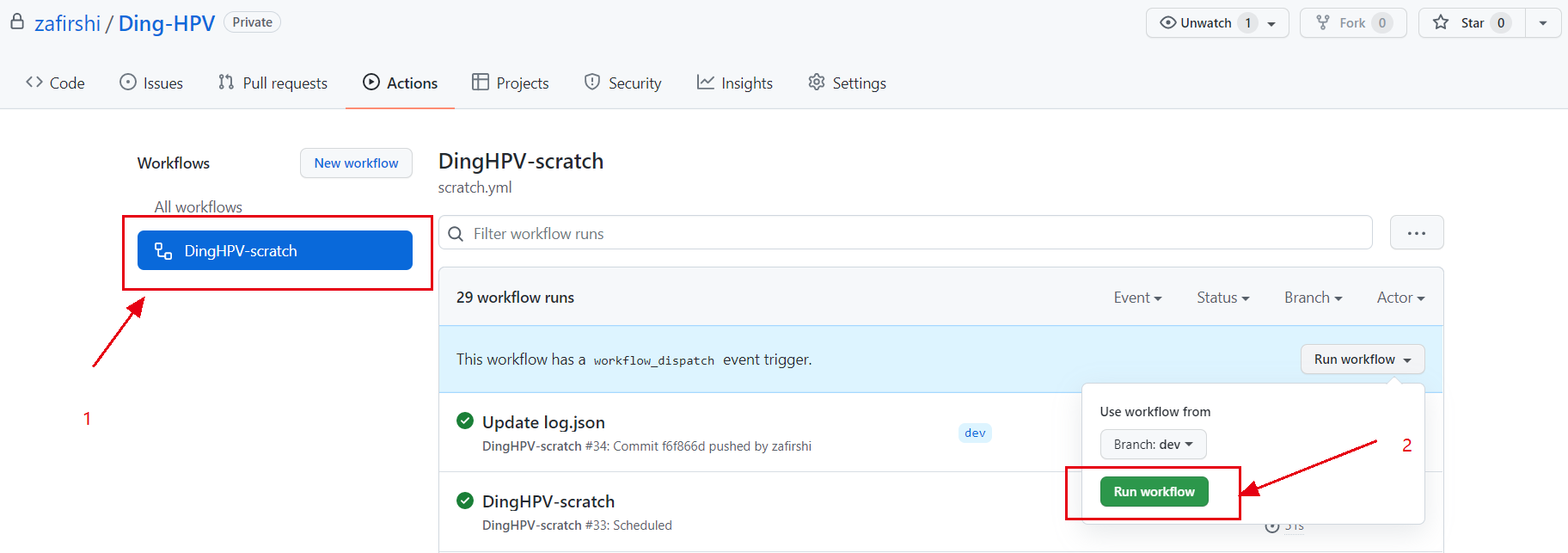The image size is (1568, 553).
Task: Open the Branch: dev selector
Action: pos(1153,444)
